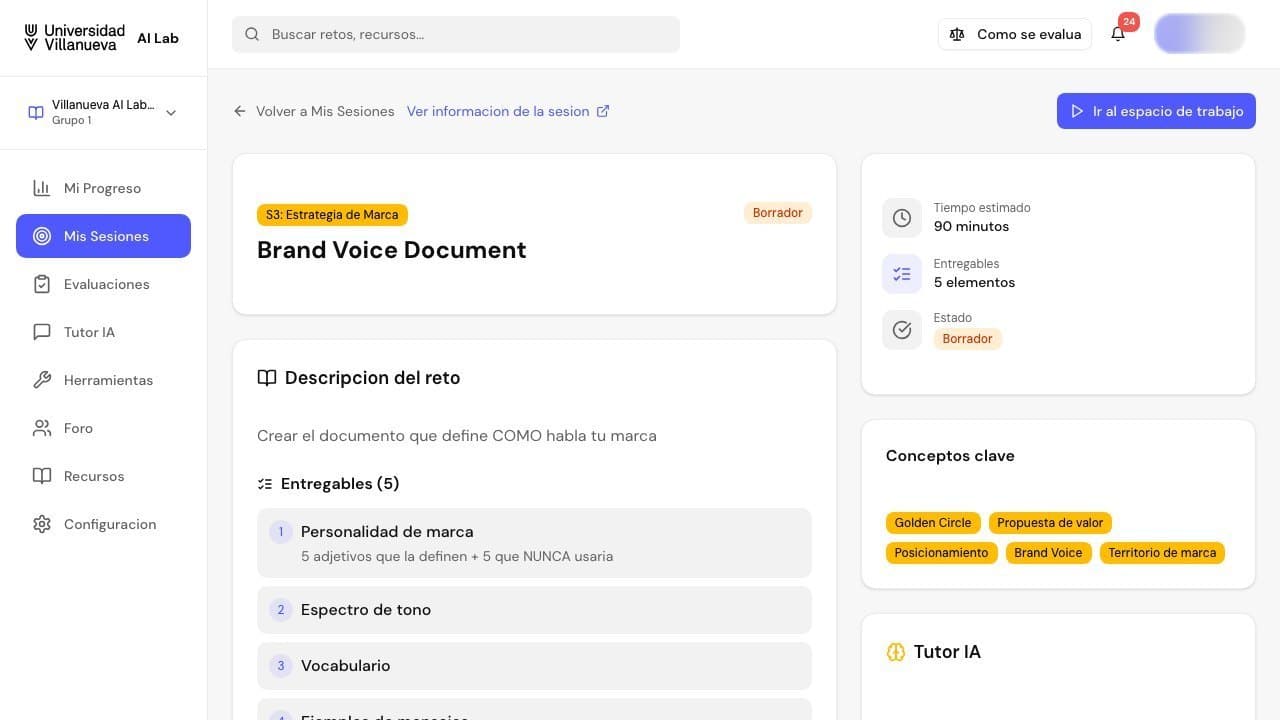Click the Tutor IA chat bubble icon
Image resolution: width=1280 pixels, height=720 pixels.
(42, 332)
